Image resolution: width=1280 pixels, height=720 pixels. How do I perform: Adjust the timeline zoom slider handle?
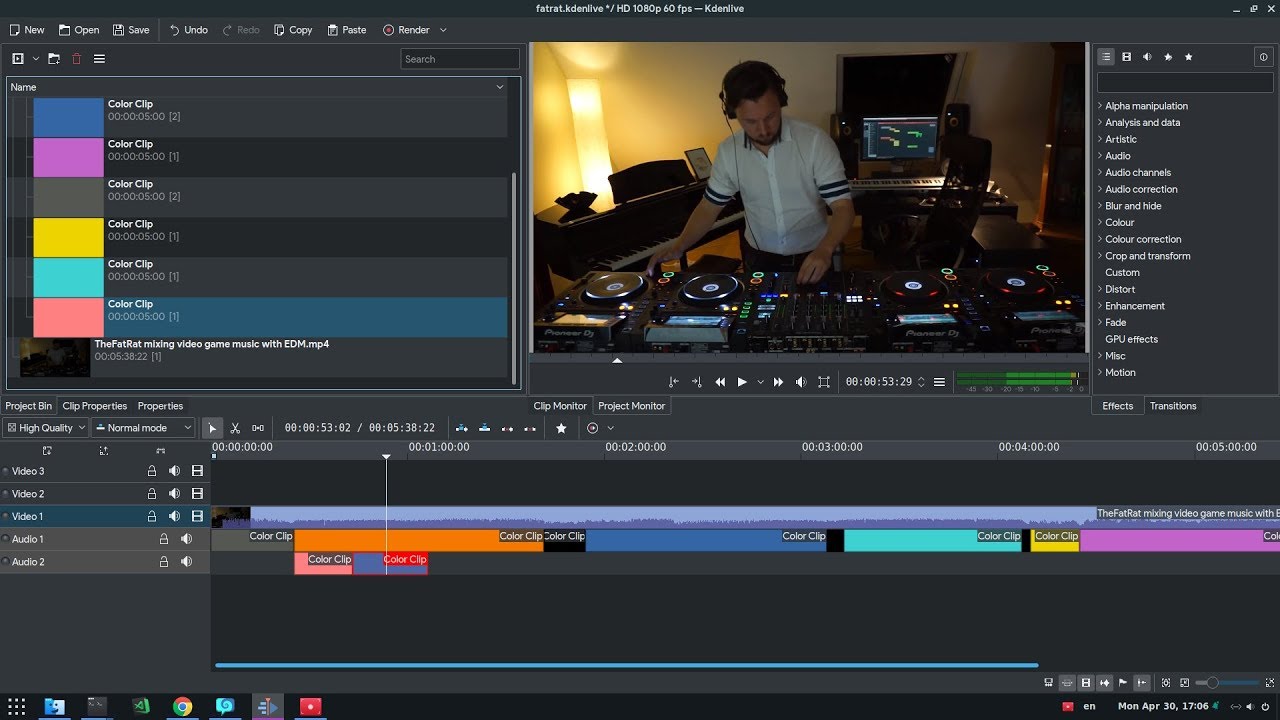(1212, 682)
